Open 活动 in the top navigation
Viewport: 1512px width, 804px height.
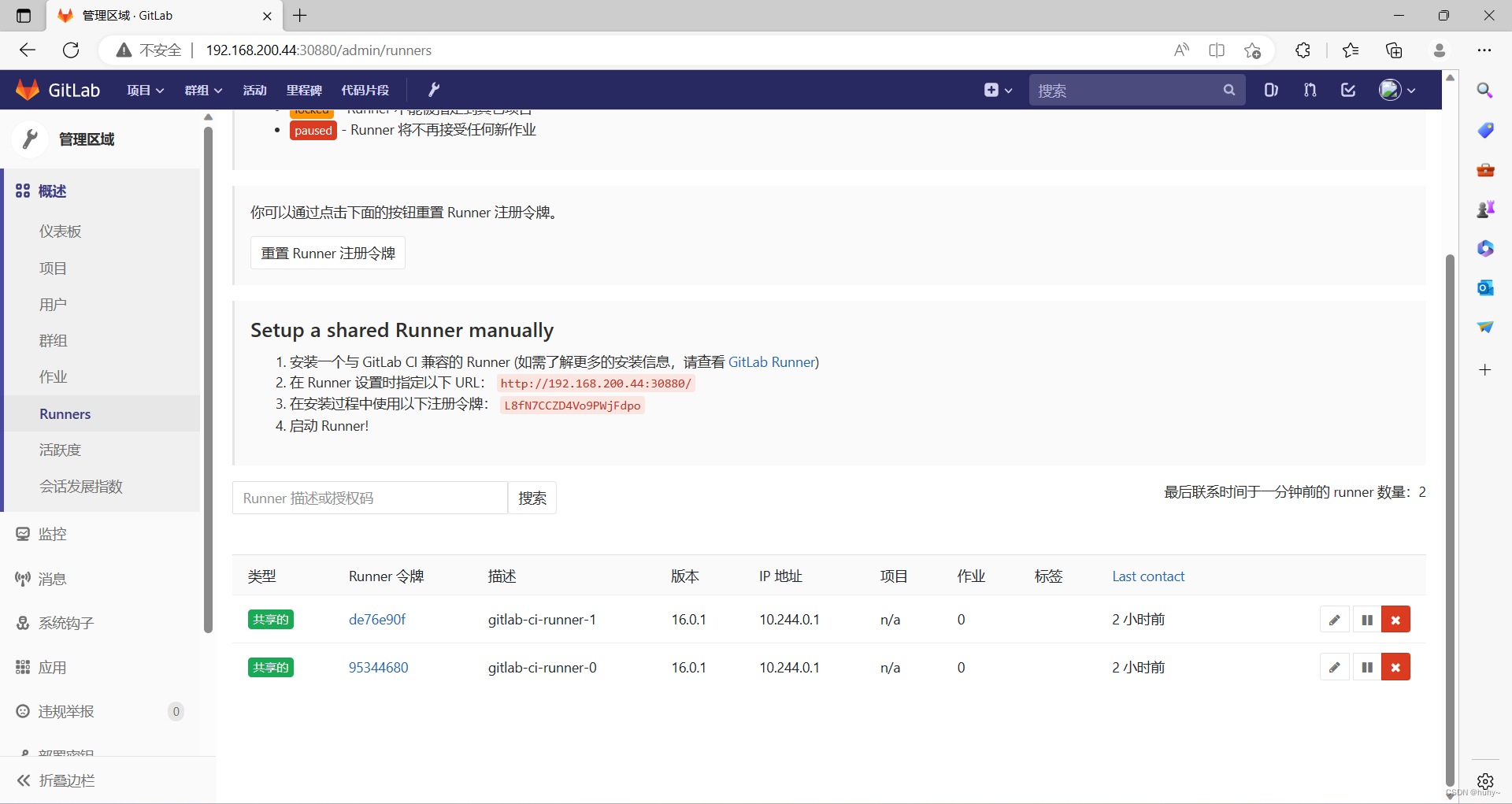click(x=254, y=91)
